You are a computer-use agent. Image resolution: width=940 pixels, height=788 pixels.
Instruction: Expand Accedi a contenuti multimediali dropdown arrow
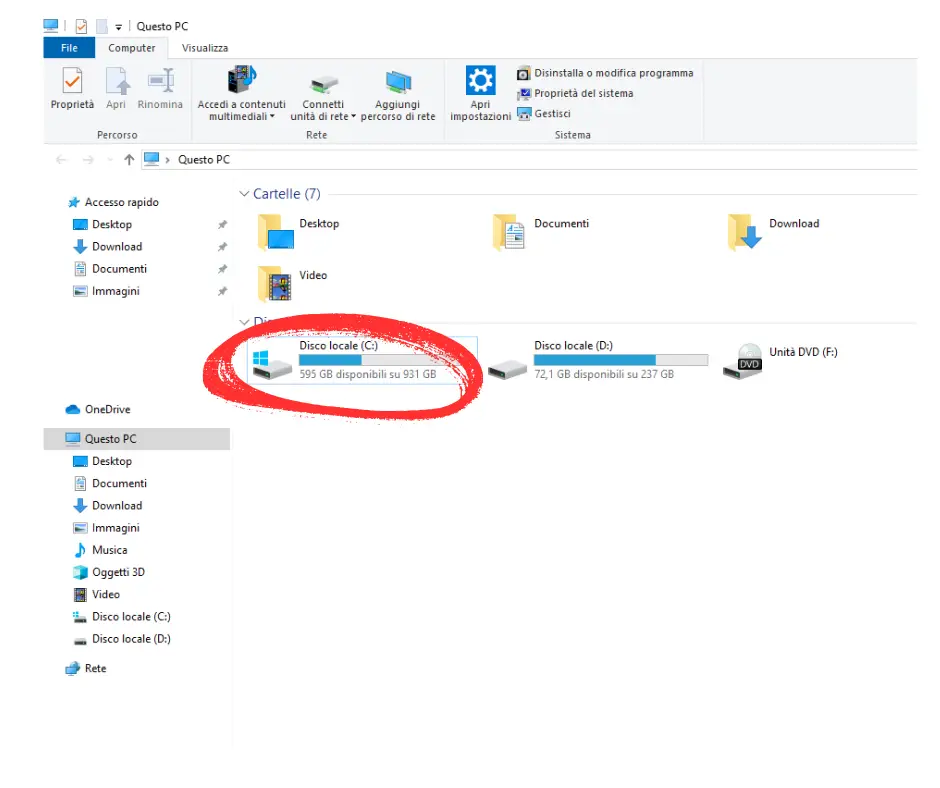[x=272, y=116]
